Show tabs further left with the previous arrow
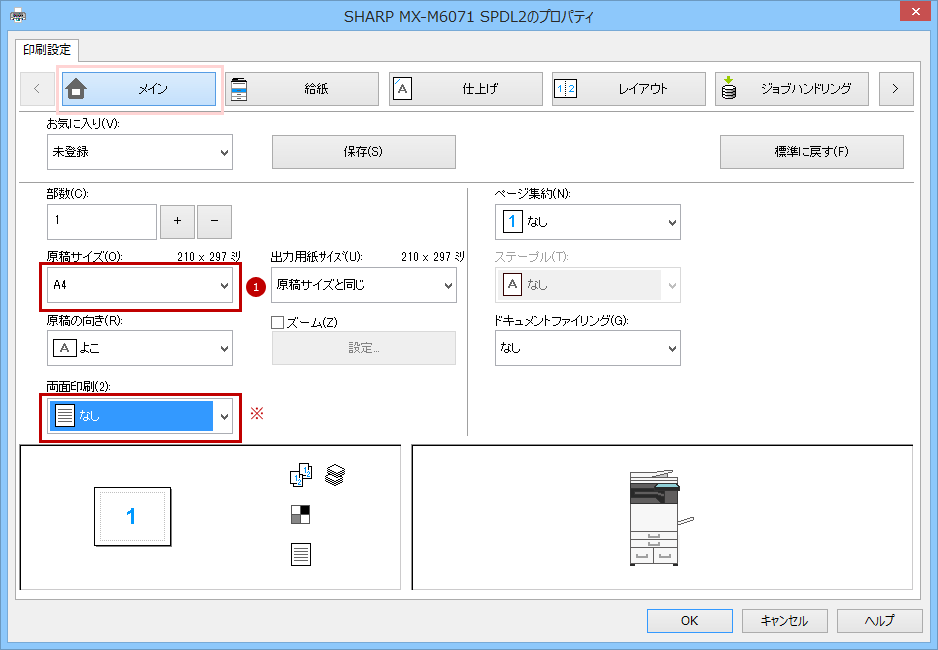938x650 pixels. click(37, 89)
